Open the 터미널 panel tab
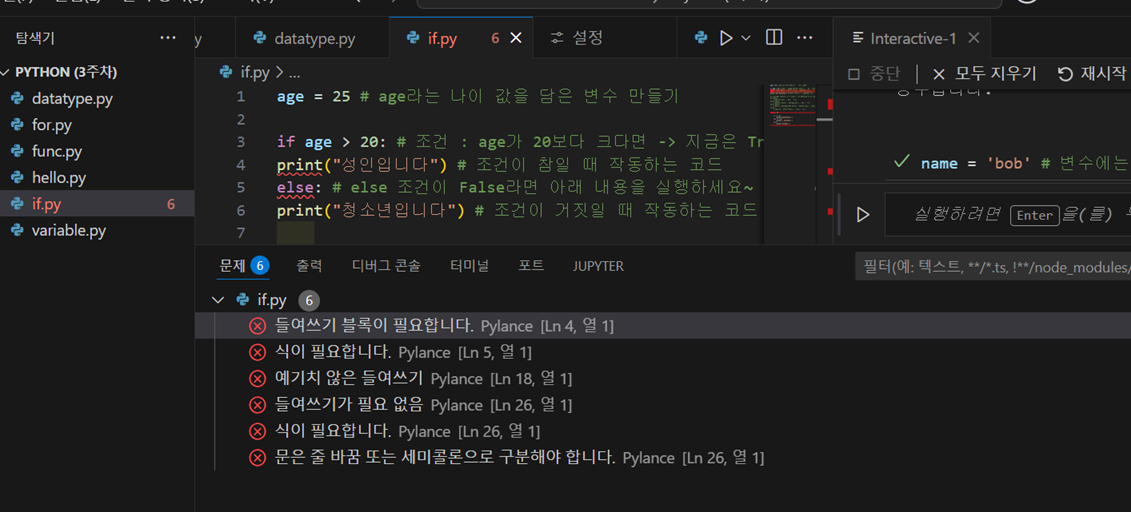This screenshot has height=512, width=1131. coord(469,266)
